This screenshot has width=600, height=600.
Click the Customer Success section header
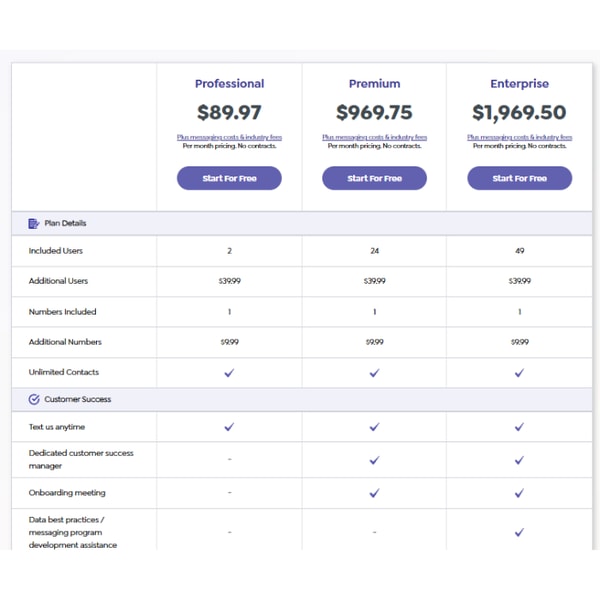pyautogui.click(x=302, y=399)
